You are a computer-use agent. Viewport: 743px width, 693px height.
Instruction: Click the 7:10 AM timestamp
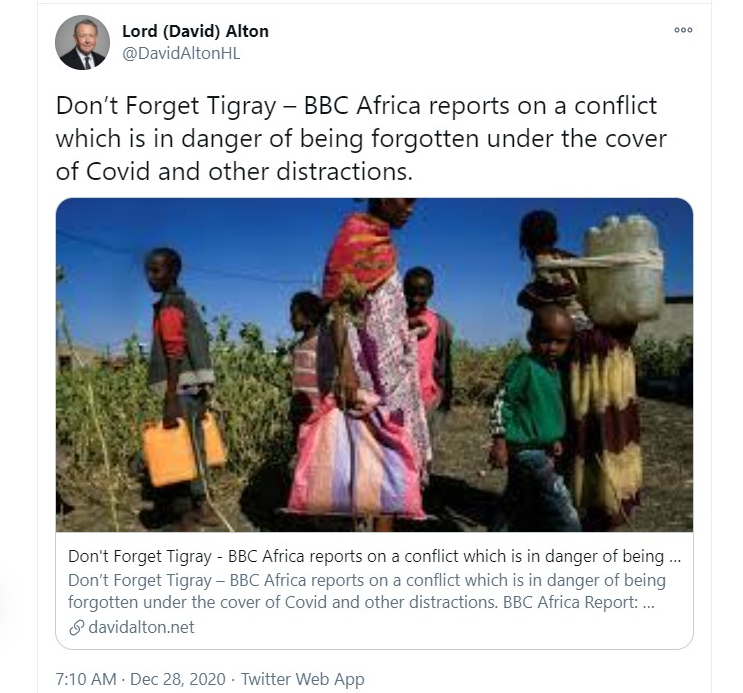point(86,679)
